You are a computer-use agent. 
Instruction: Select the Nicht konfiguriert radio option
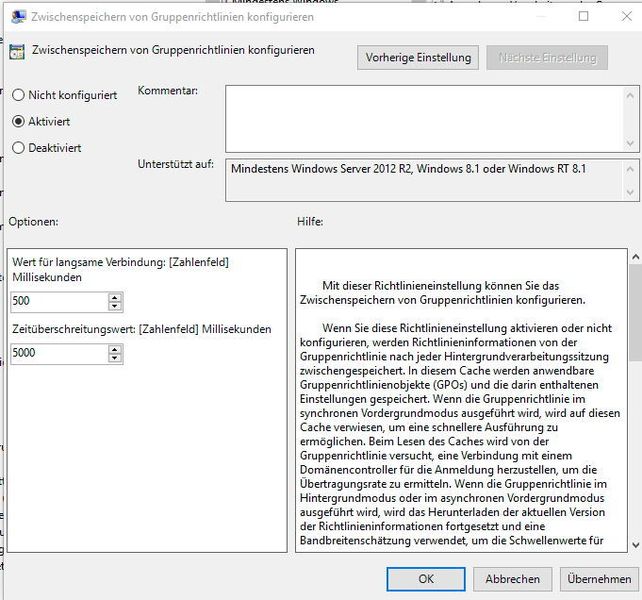64,95
